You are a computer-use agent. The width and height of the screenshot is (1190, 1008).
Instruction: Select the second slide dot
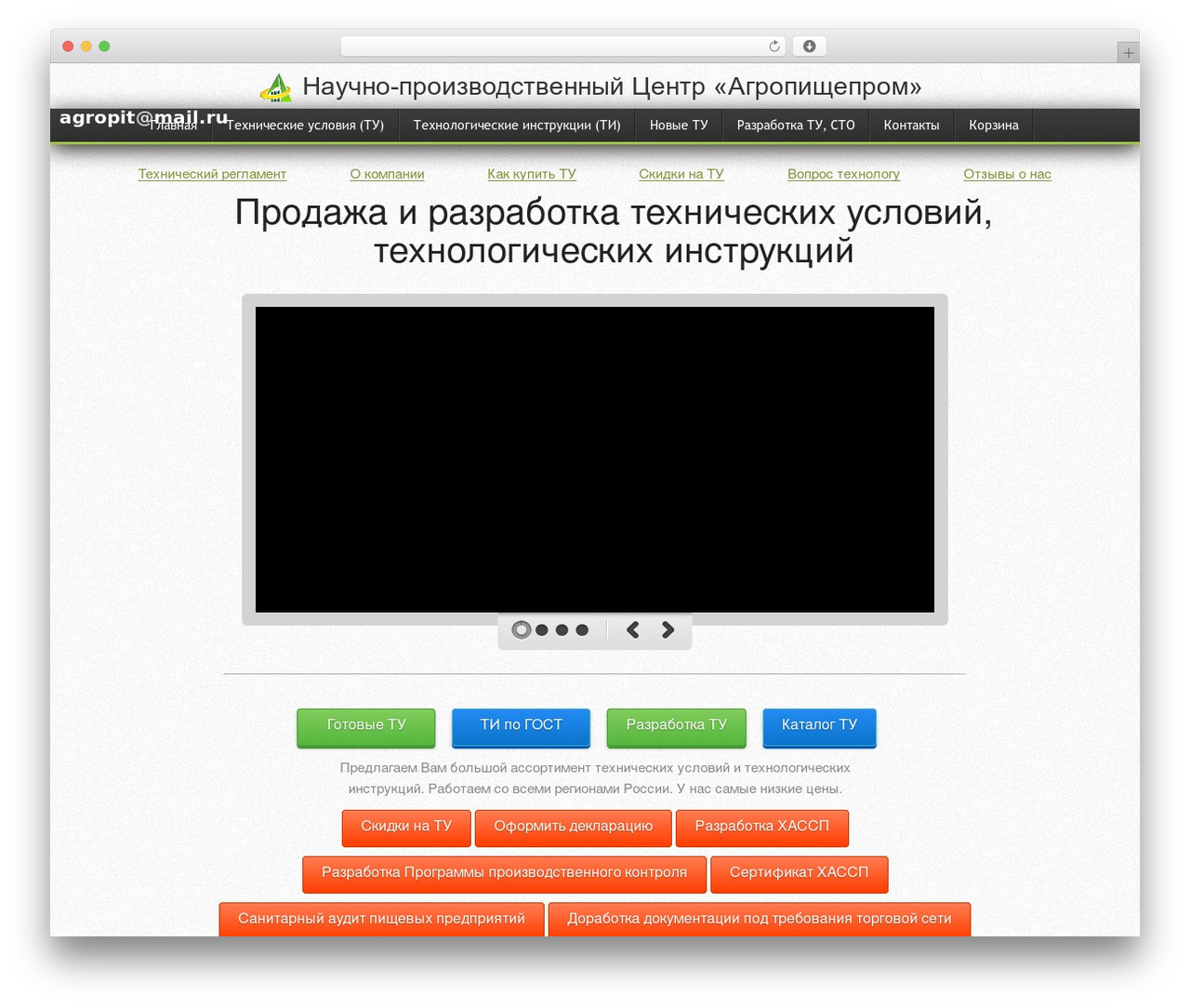(542, 630)
